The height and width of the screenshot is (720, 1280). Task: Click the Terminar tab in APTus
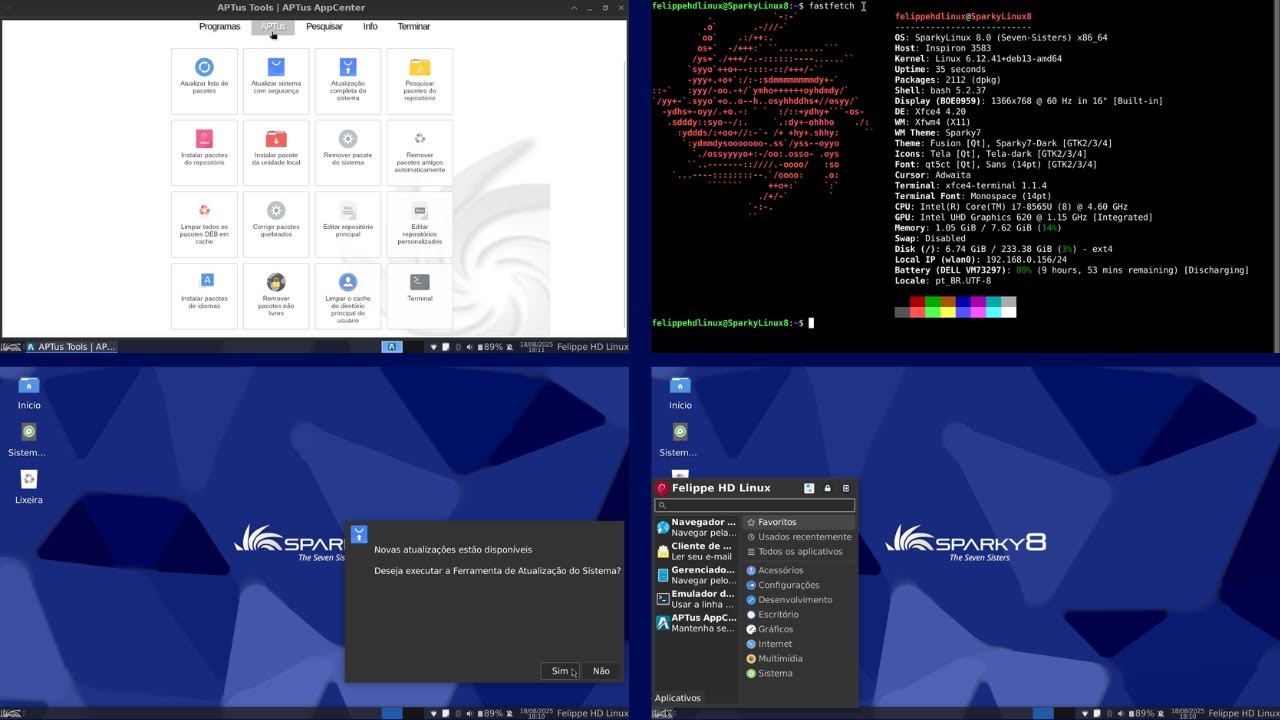(414, 27)
